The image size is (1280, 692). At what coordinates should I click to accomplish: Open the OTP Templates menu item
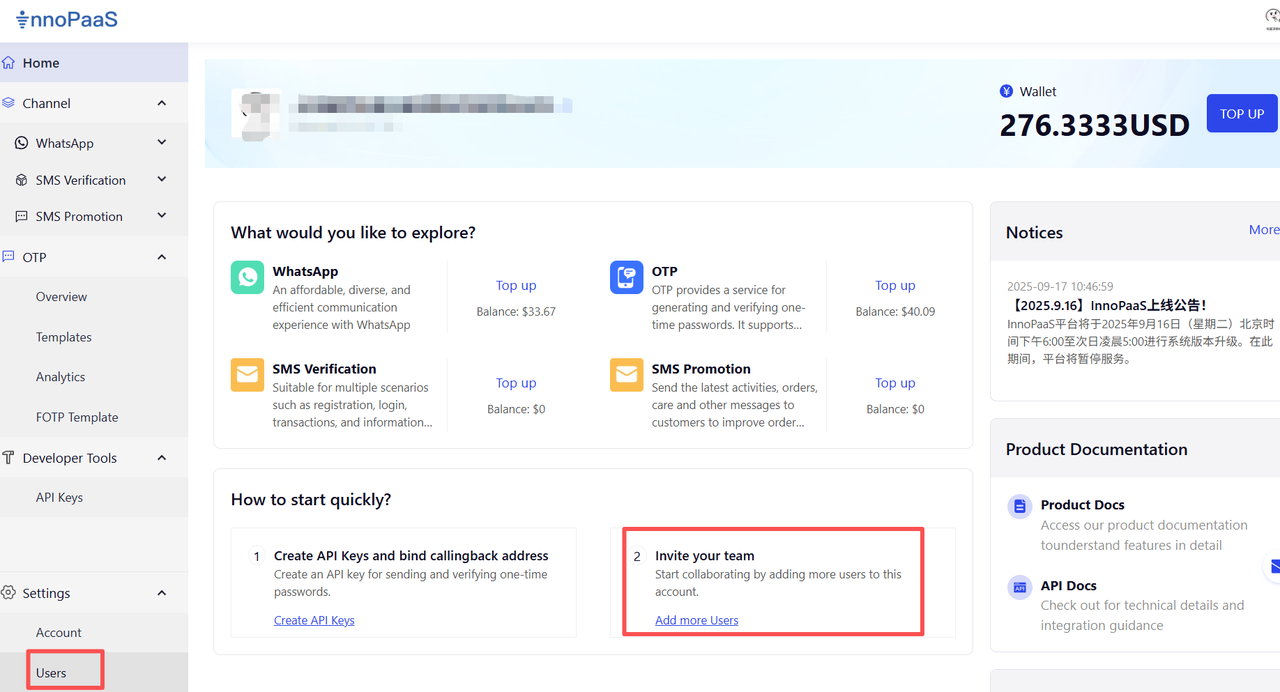(64, 337)
